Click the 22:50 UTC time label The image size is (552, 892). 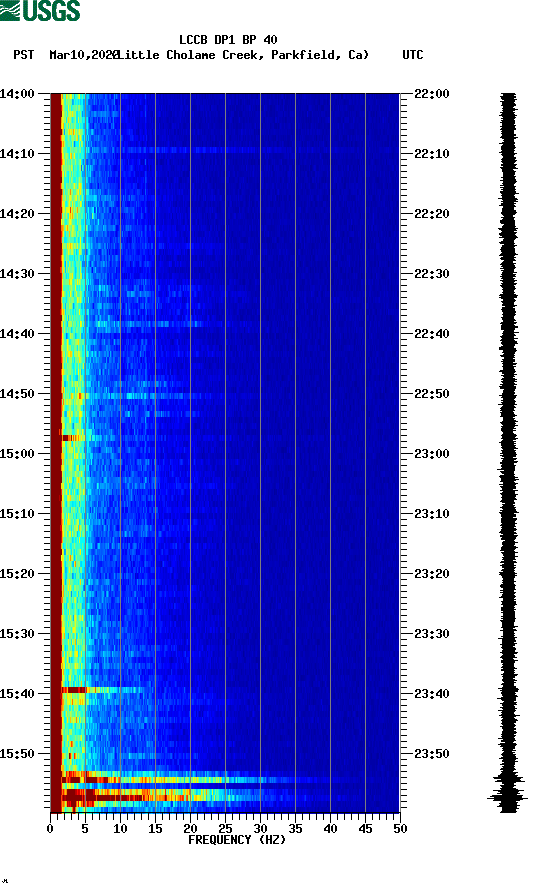(x=432, y=394)
